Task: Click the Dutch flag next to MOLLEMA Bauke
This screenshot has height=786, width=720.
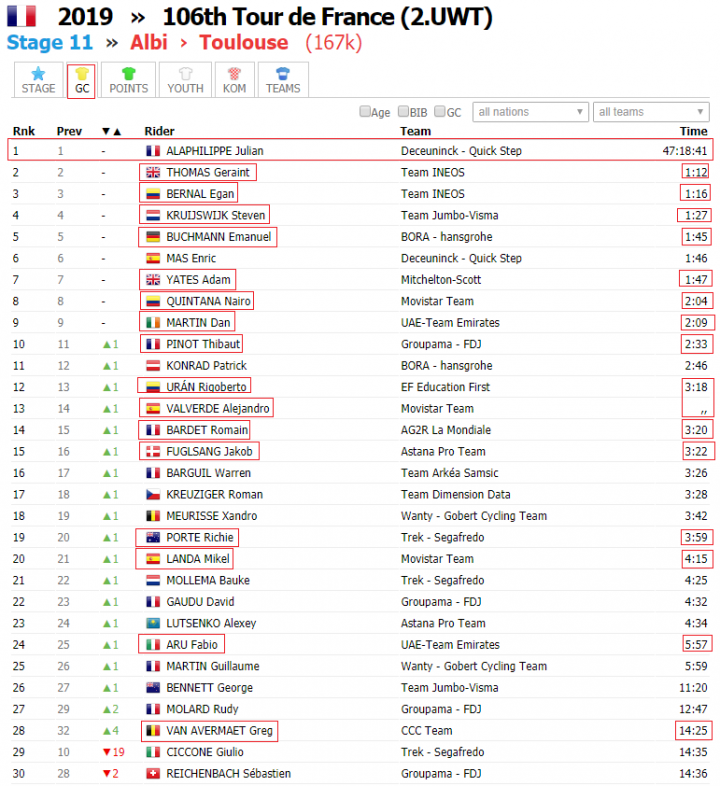Action: tap(153, 580)
